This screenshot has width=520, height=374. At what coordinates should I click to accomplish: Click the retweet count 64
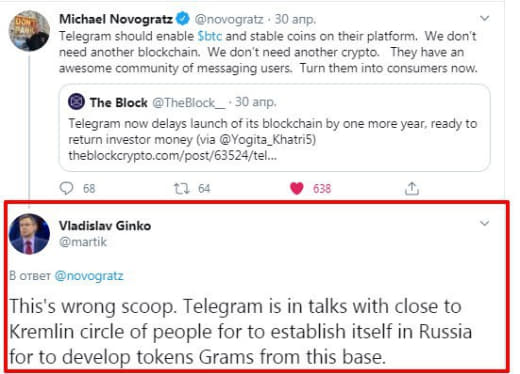click(204, 189)
